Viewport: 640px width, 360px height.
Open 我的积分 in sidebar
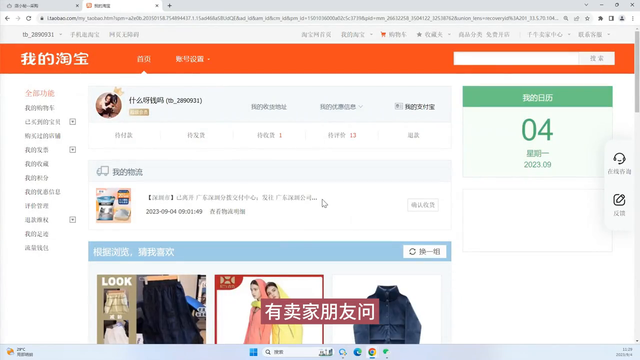click(37, 178)
